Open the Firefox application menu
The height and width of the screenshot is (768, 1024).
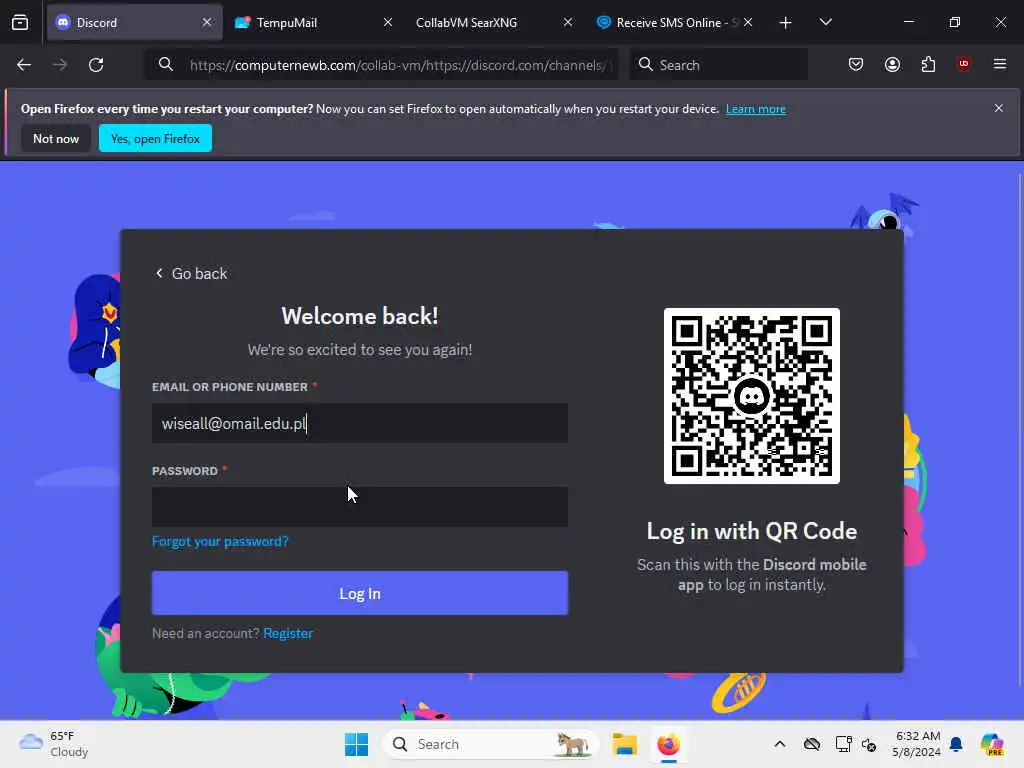[x=999, y=64]
